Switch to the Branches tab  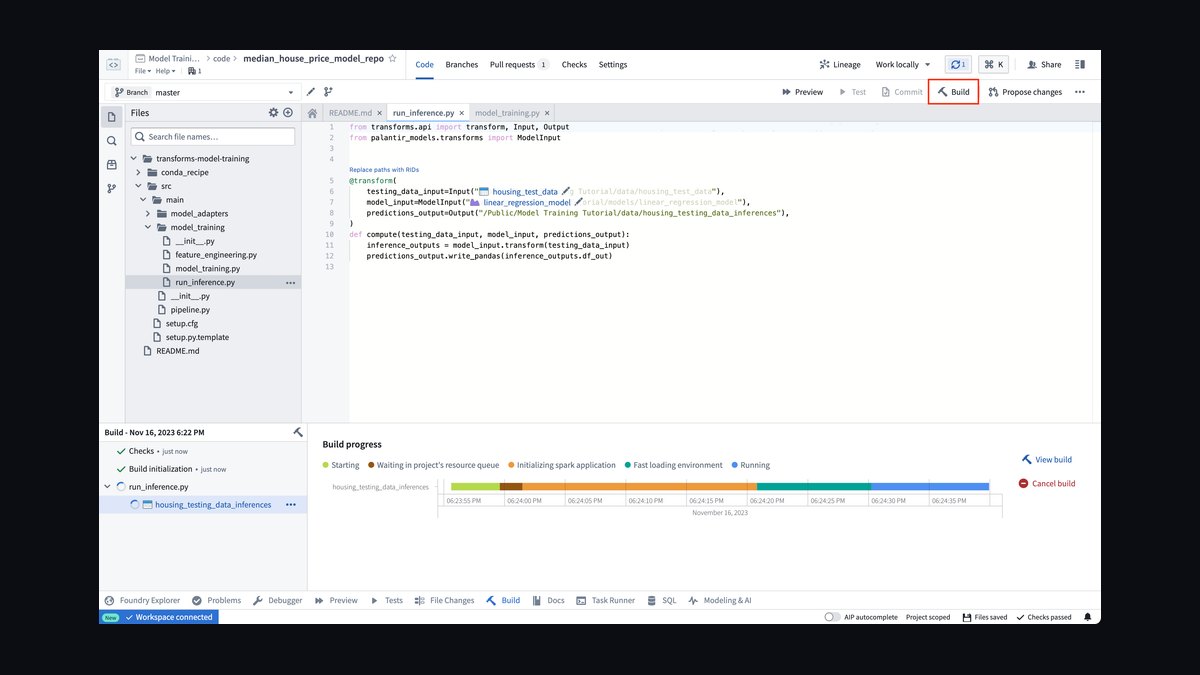461,64
